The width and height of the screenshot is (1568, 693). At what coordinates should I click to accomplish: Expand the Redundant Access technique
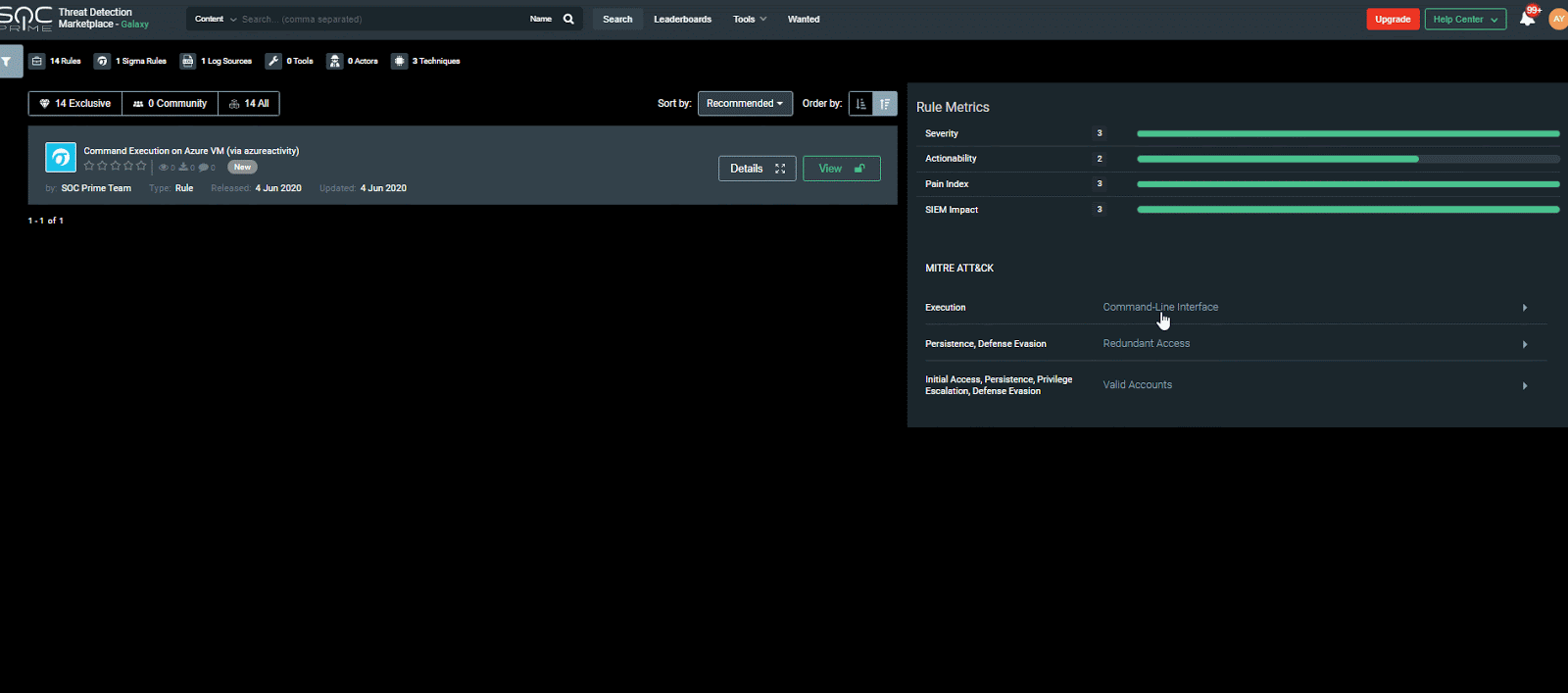[1525, 344]
